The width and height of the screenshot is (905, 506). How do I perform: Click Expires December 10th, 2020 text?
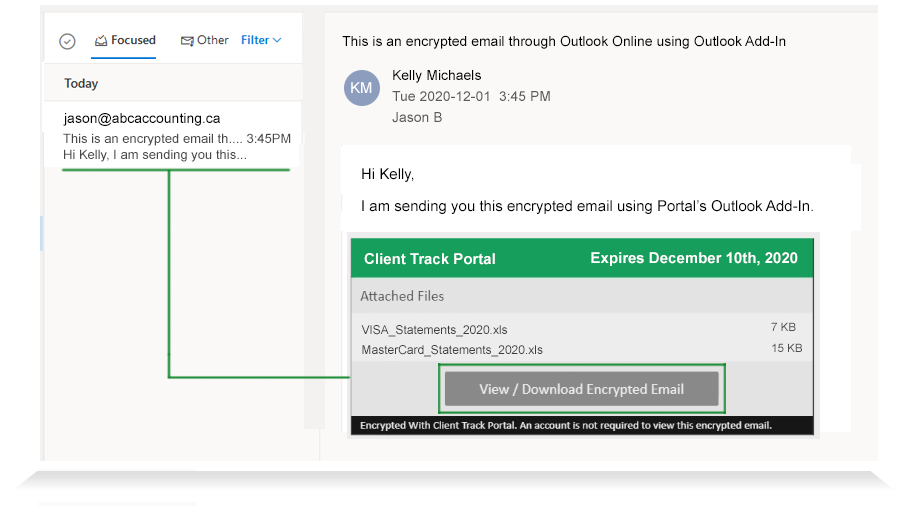pyautogui.click(x=694, y=258)
